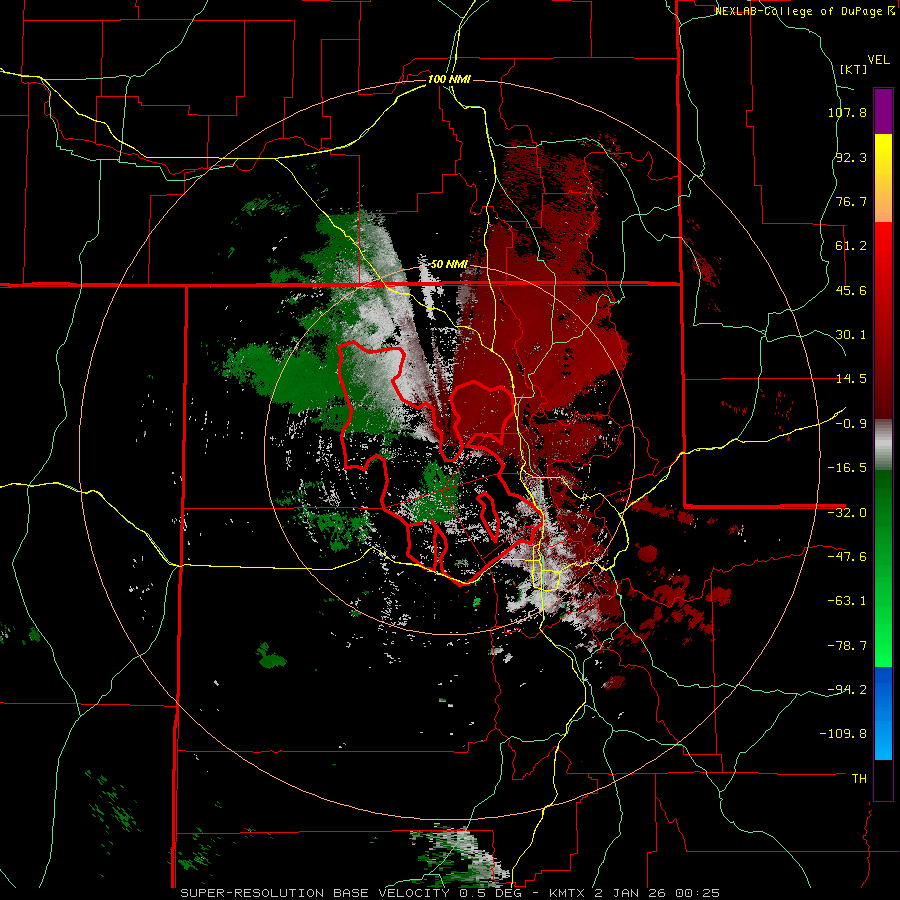900x900 pixels.
Task: Select the 14.5 velocity scale value
Action: pyautogui.click(x=851, y=378)
